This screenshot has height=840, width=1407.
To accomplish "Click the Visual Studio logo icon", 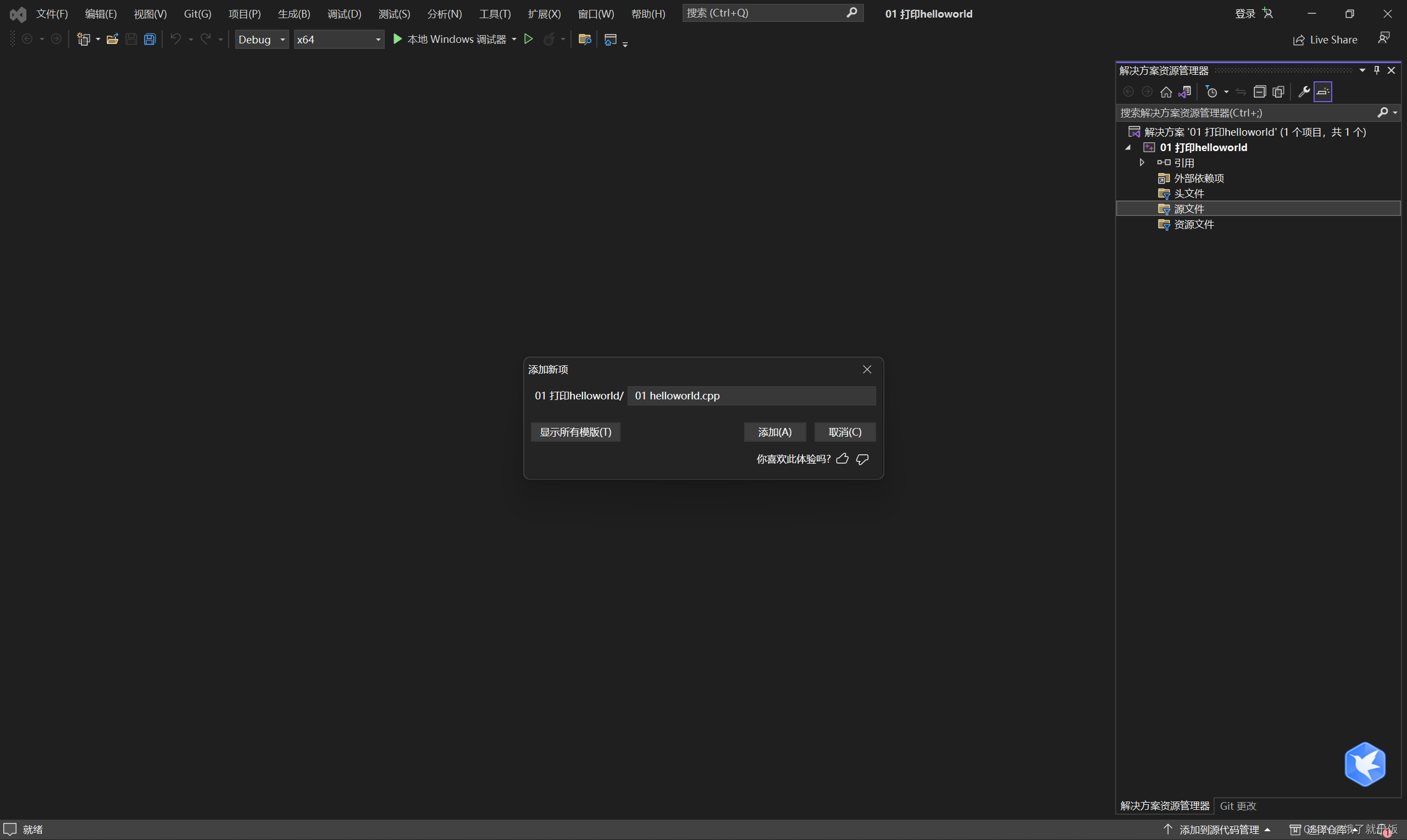I will [18, 14].
